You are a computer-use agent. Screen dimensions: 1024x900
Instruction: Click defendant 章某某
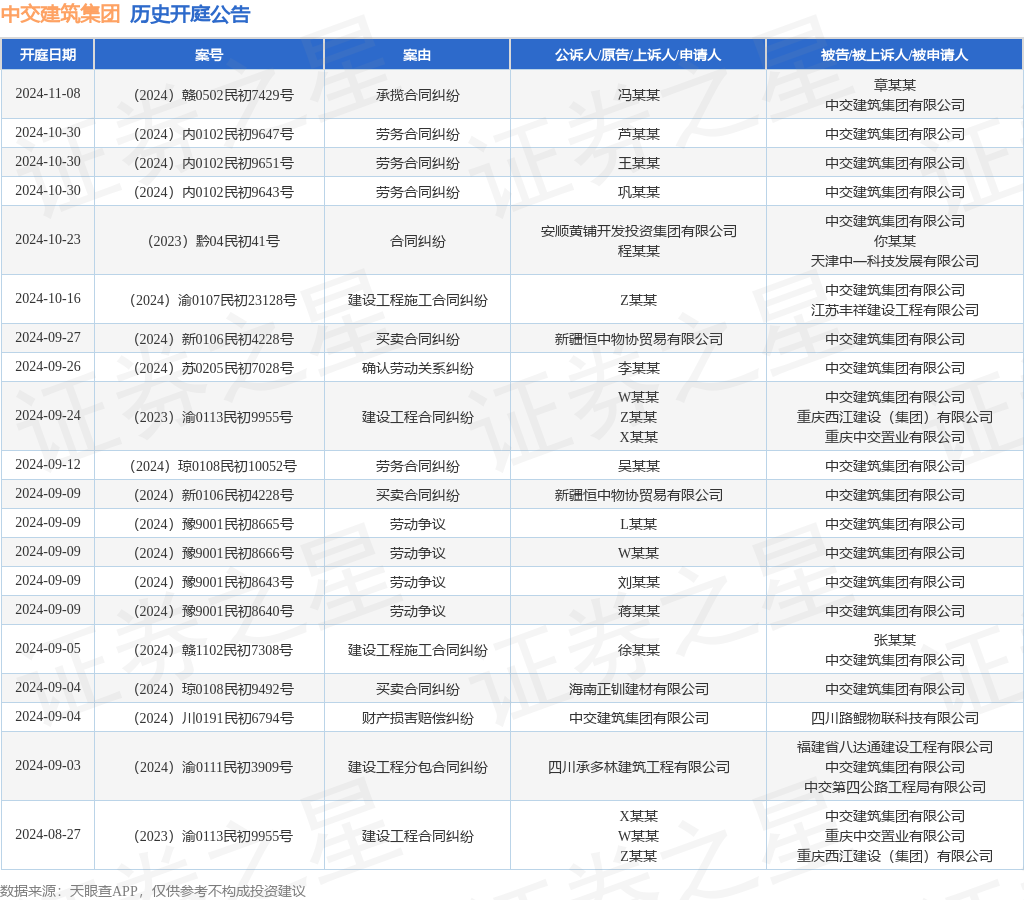click(x=895, y=86)
